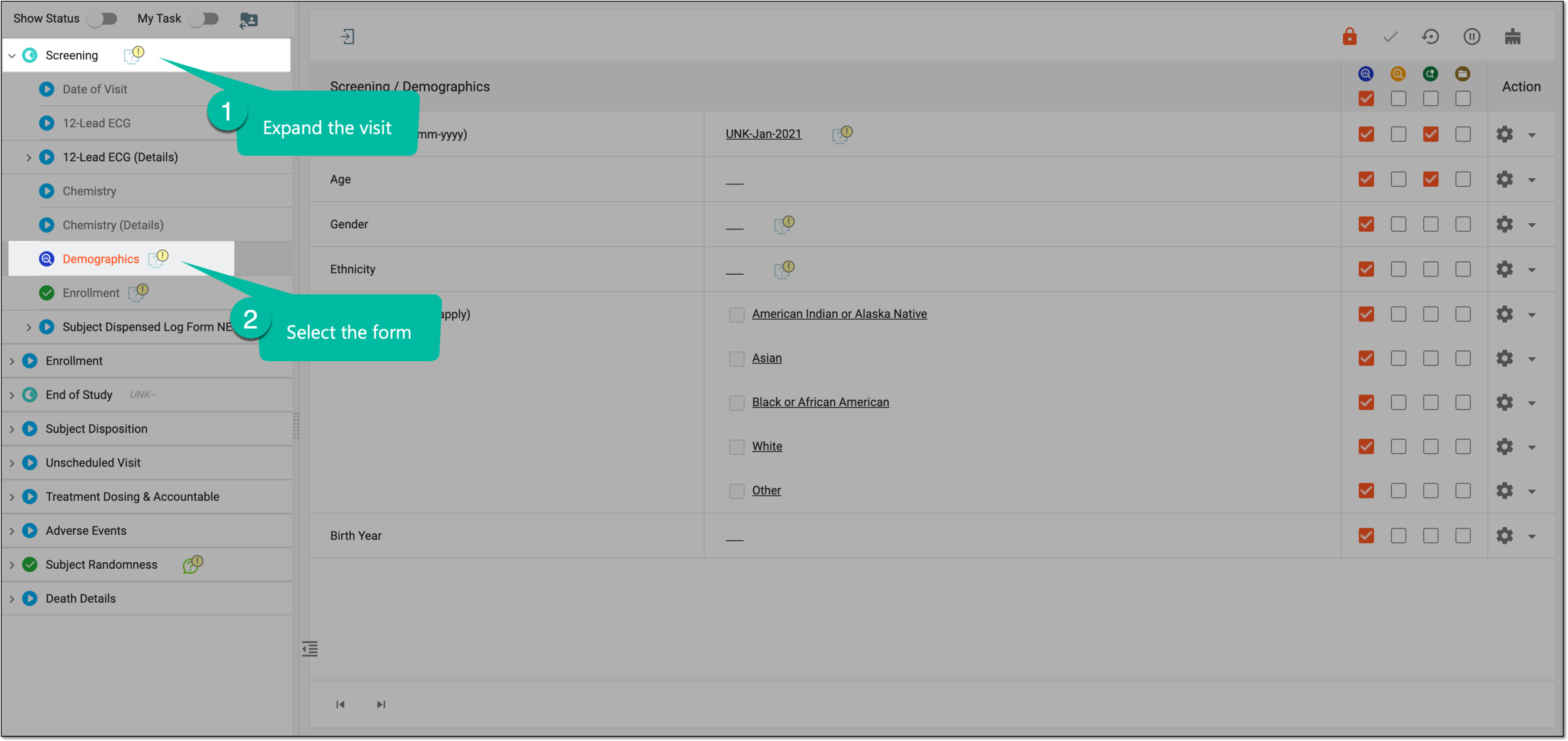Click the Asian option link

pos(767,358)
